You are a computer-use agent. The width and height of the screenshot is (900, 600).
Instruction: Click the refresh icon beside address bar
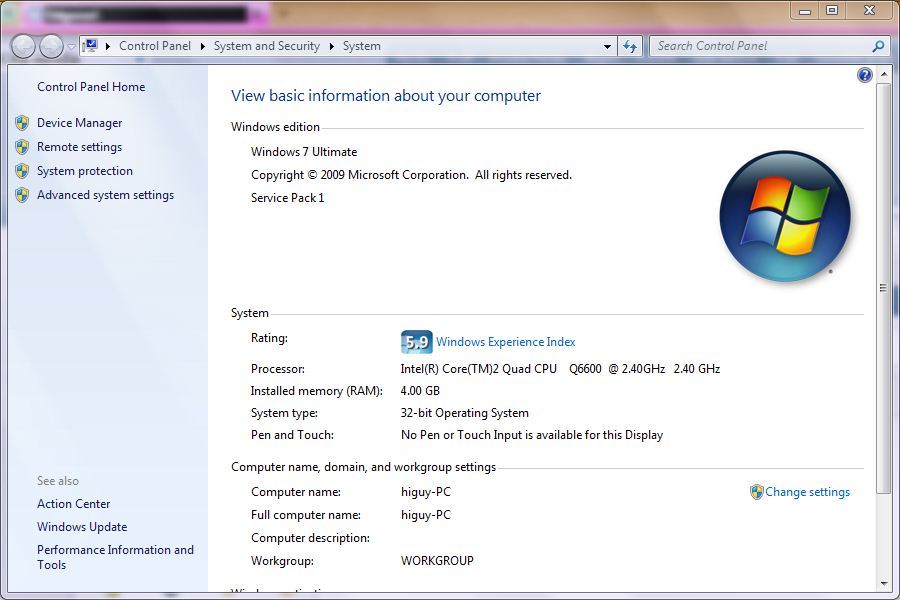click(x=630, y=46)
